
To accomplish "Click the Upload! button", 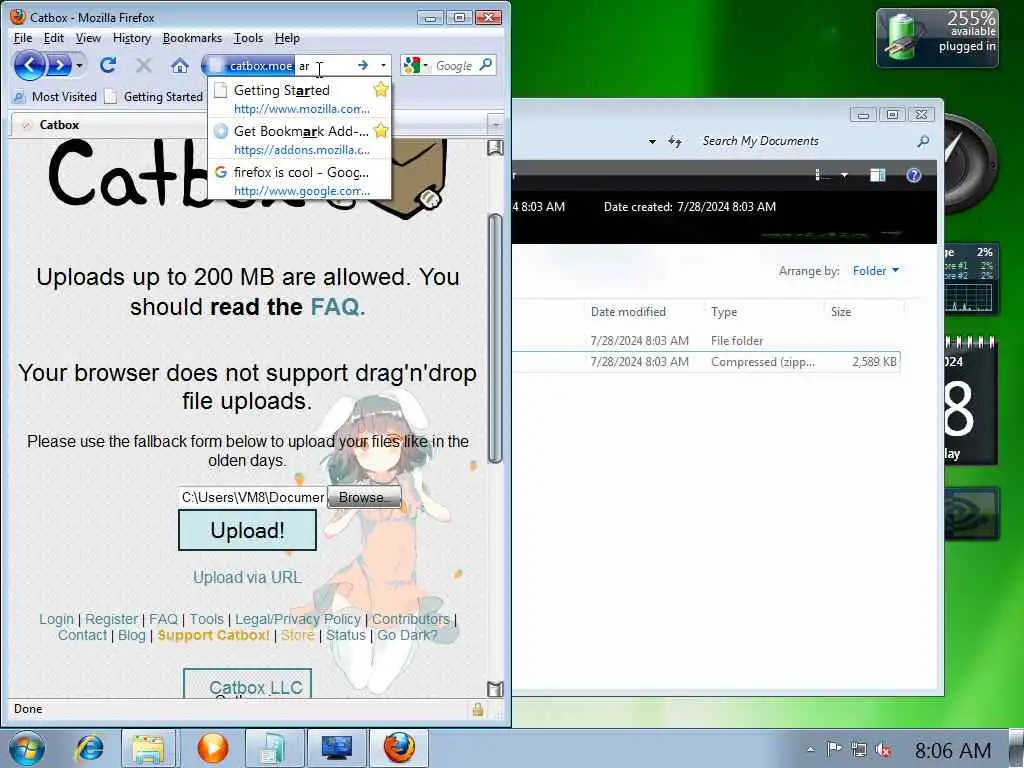I will click(x=248, y=530).
